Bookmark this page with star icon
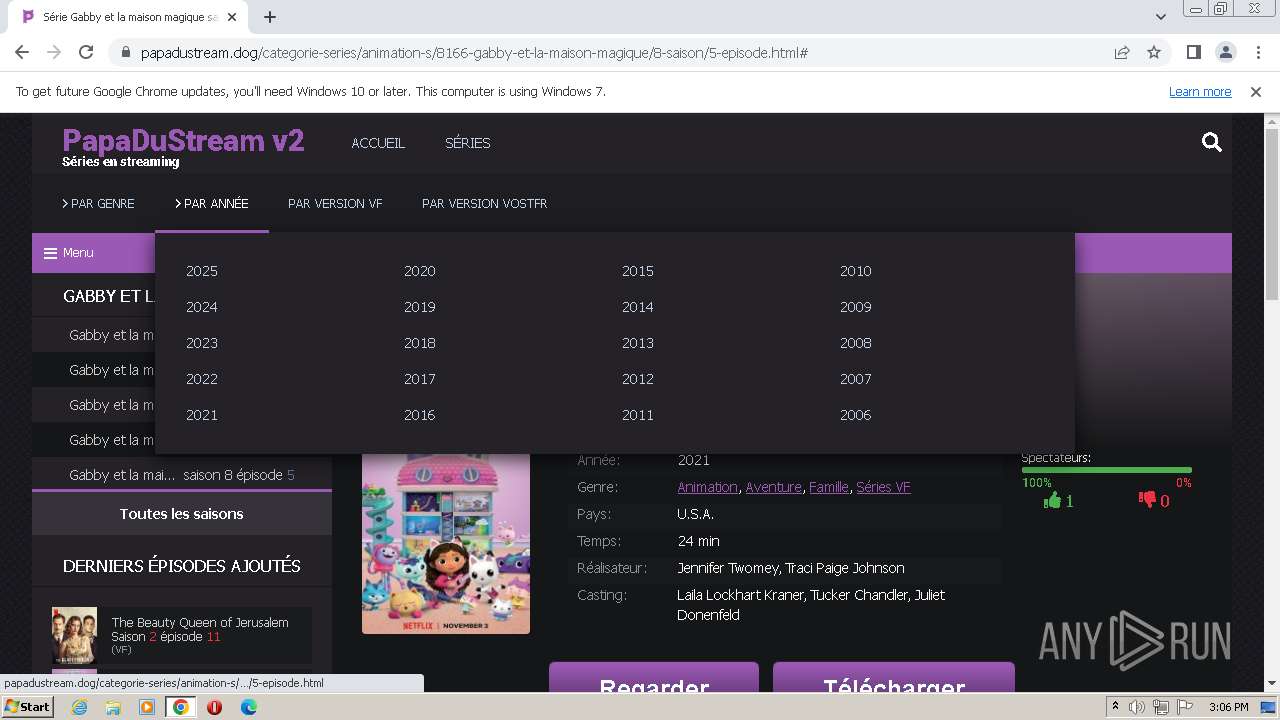 coord(1154,52)
